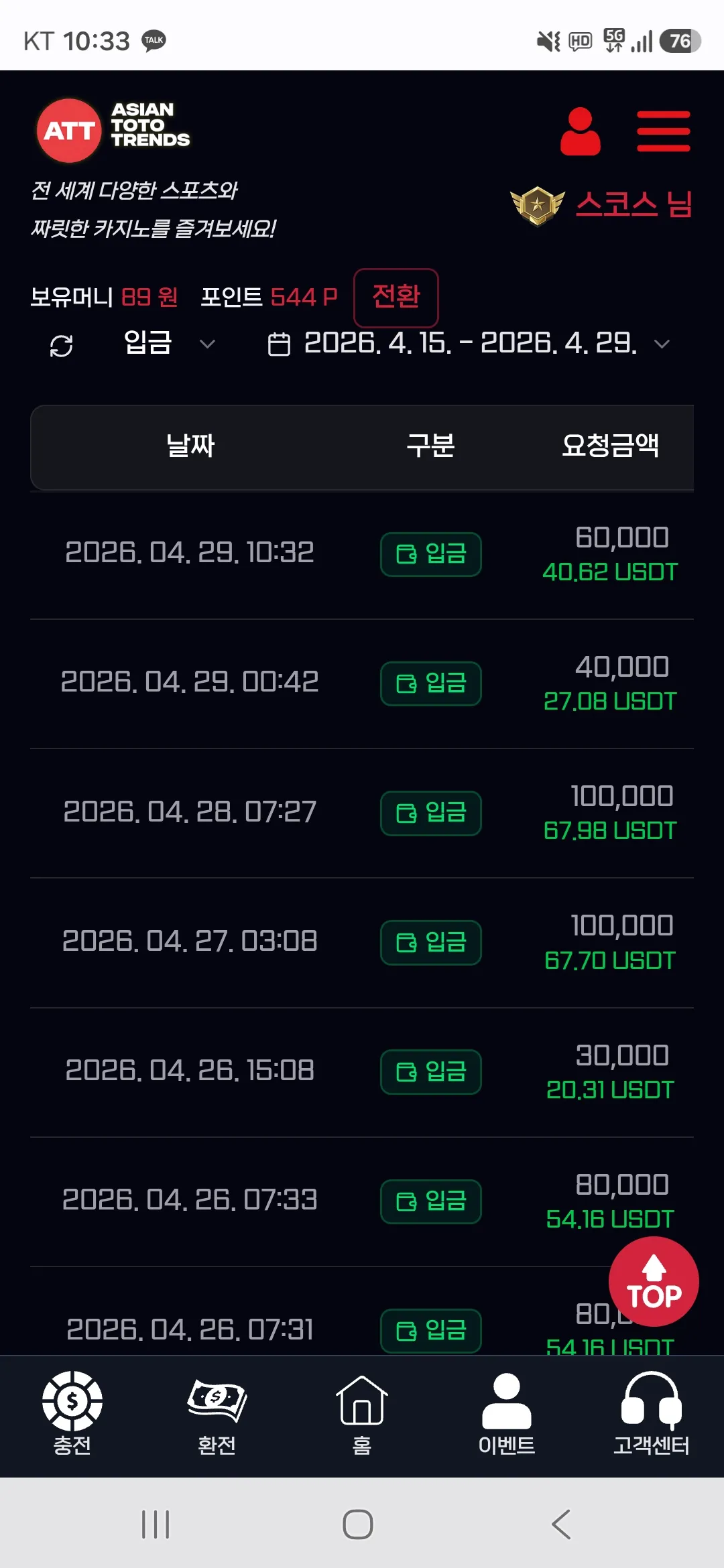Tap the red TOP scroll-up button
Viewport: 724px width, 1568px height.
654,1281
